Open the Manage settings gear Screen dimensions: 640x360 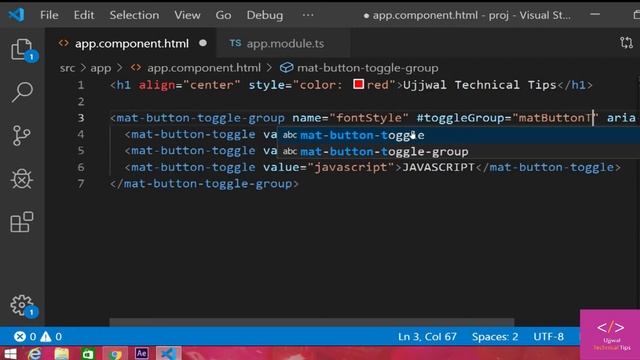coord(22,305)
